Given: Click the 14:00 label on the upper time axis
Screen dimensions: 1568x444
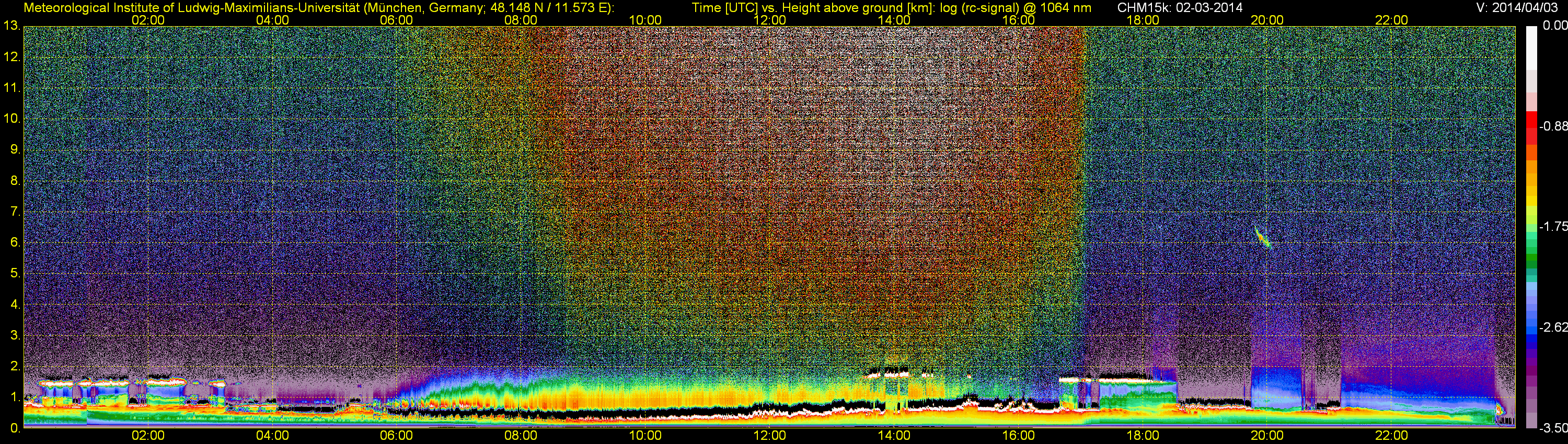Looking at the screenshot, I should [894, 20].
